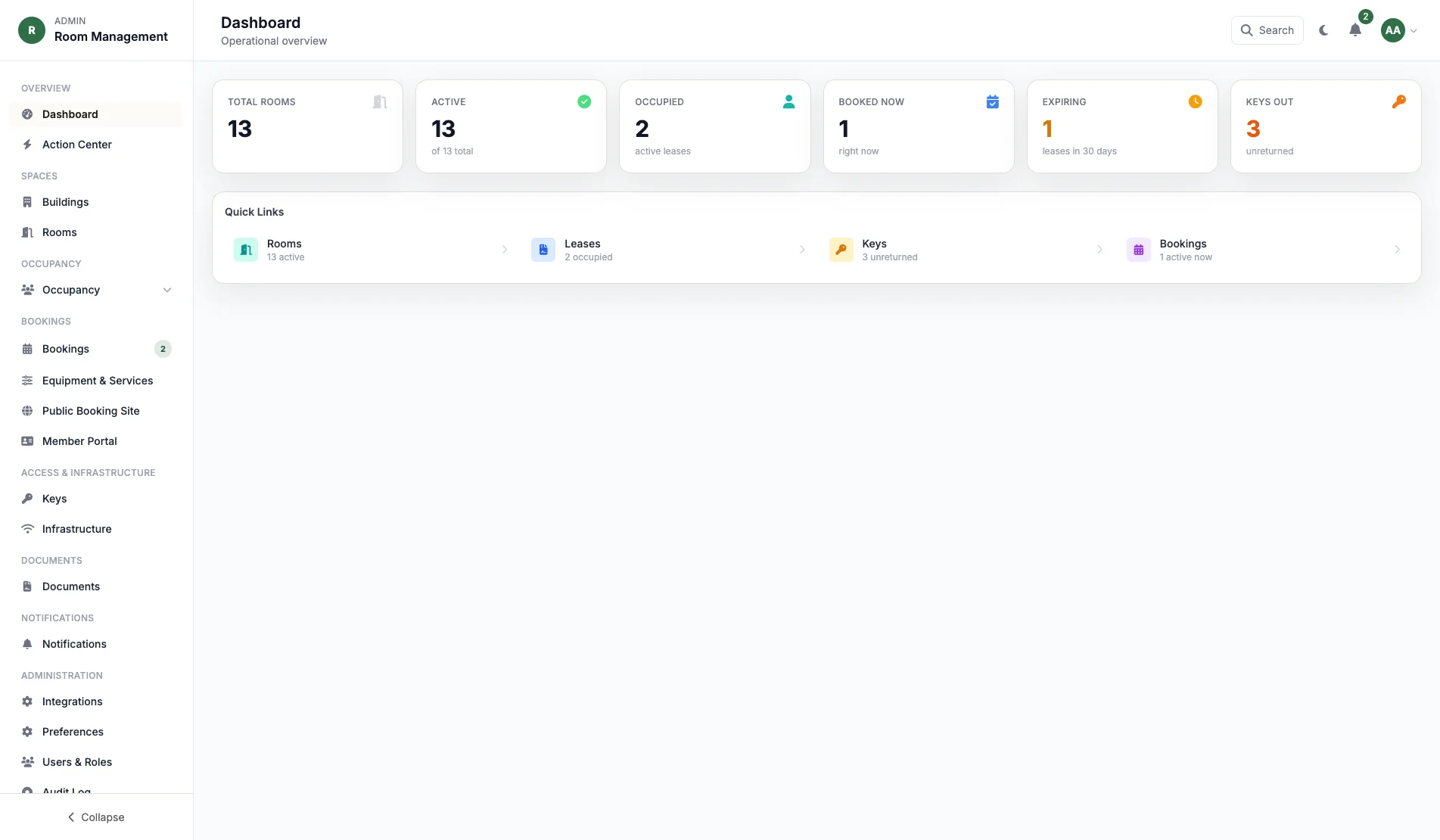Screen dimensions: 1440x840
Task: Click the Keys key icon in sidebar
Action: pyautogui.click(x=27, y=499)
